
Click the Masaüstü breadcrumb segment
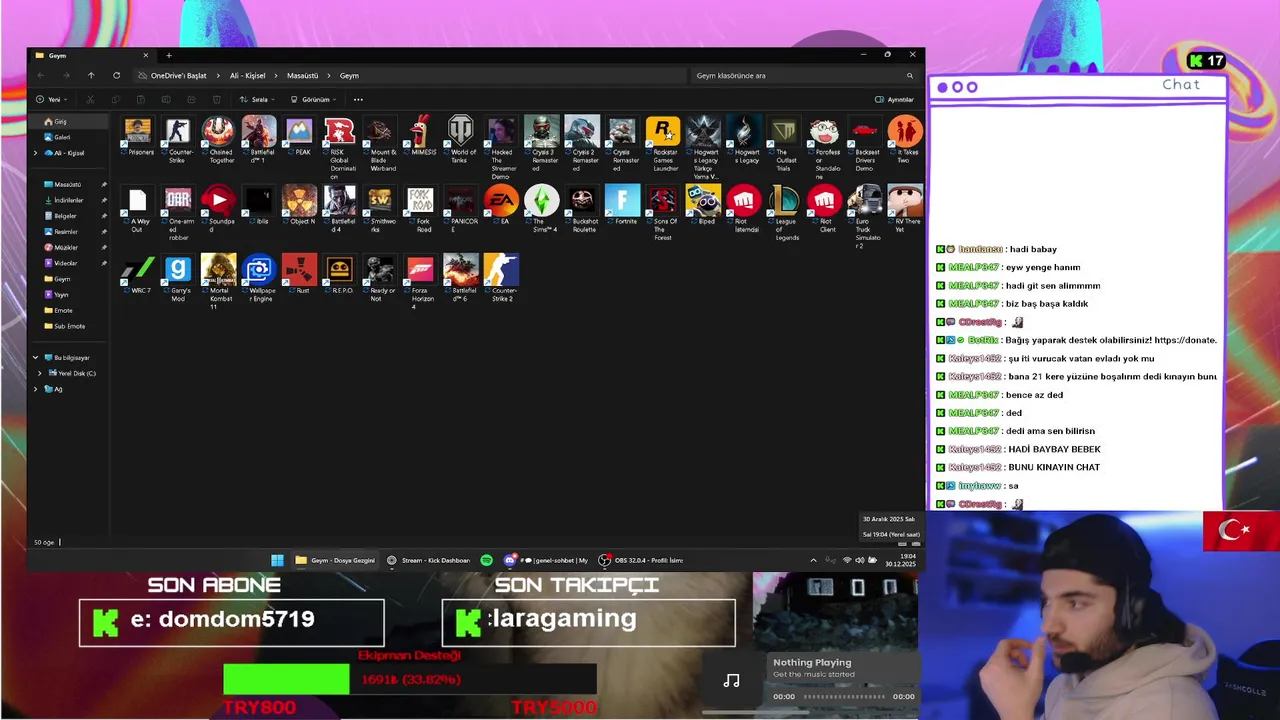[x=302, y=75]
